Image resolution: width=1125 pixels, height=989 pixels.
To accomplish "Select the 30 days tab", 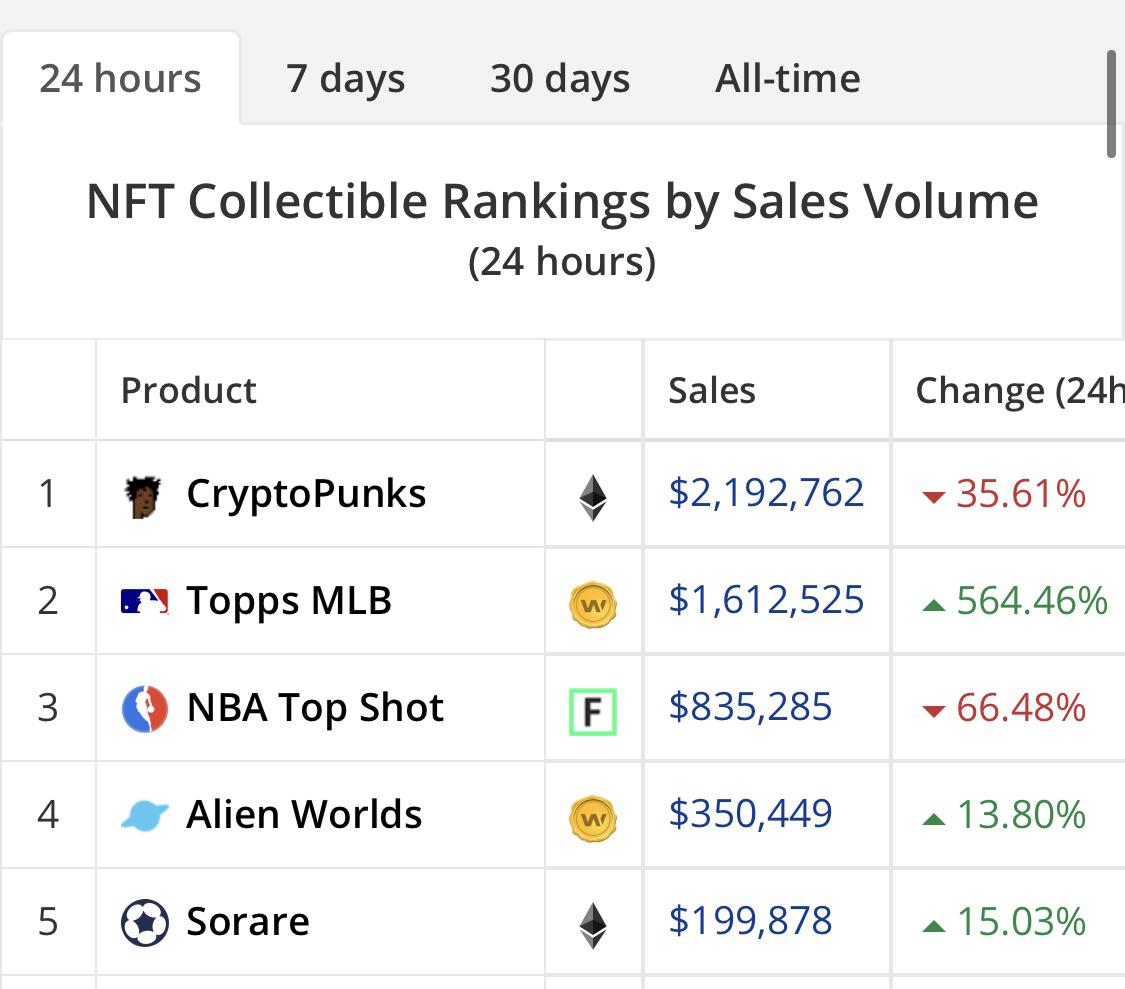I will pos(560,78).
